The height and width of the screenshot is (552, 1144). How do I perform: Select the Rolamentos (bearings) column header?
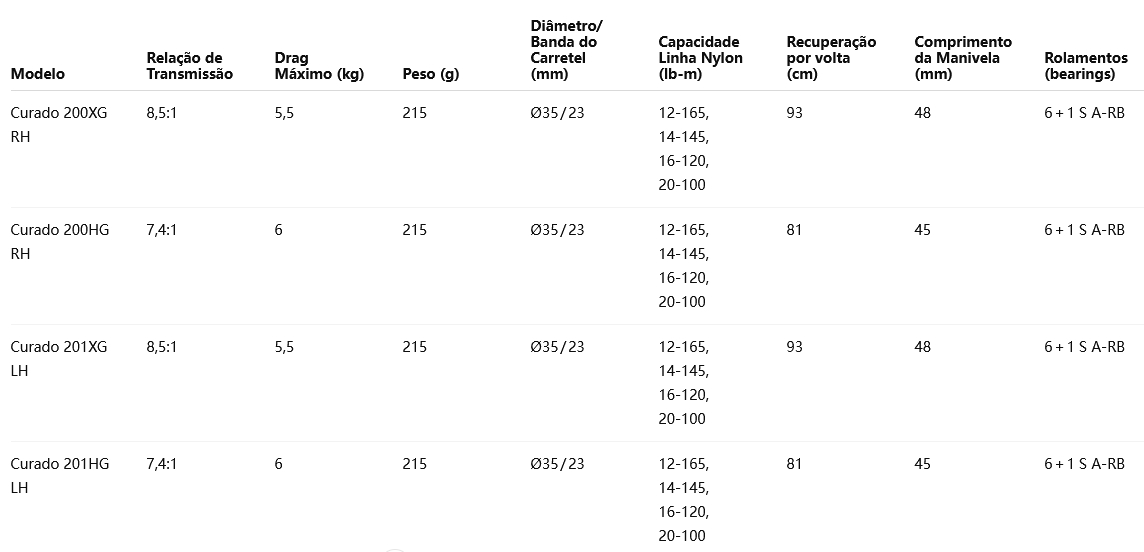(1085, 66)
